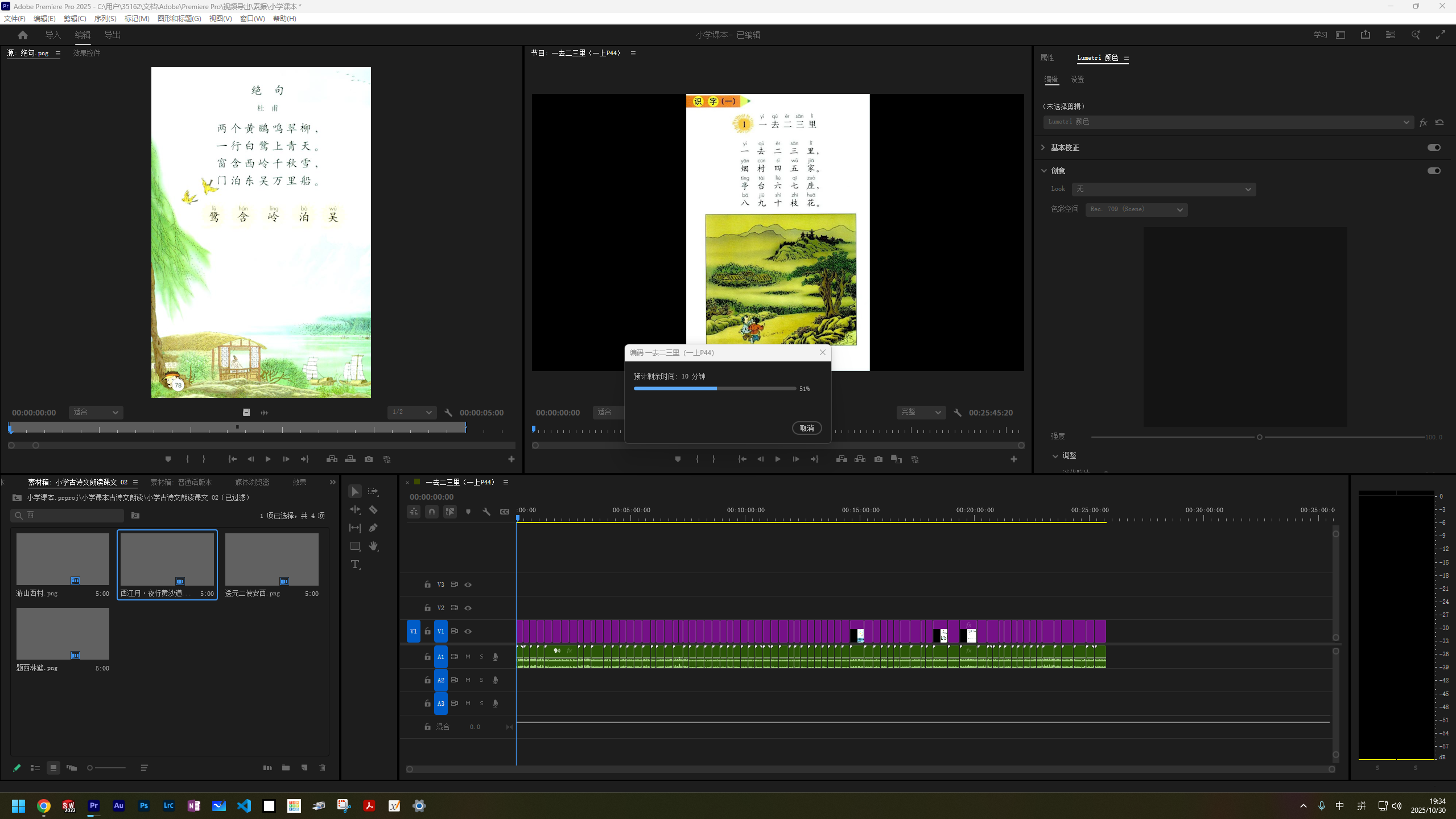Open the 导出 workspace
Screen dimensions: 1456x819
coord(112,35)
